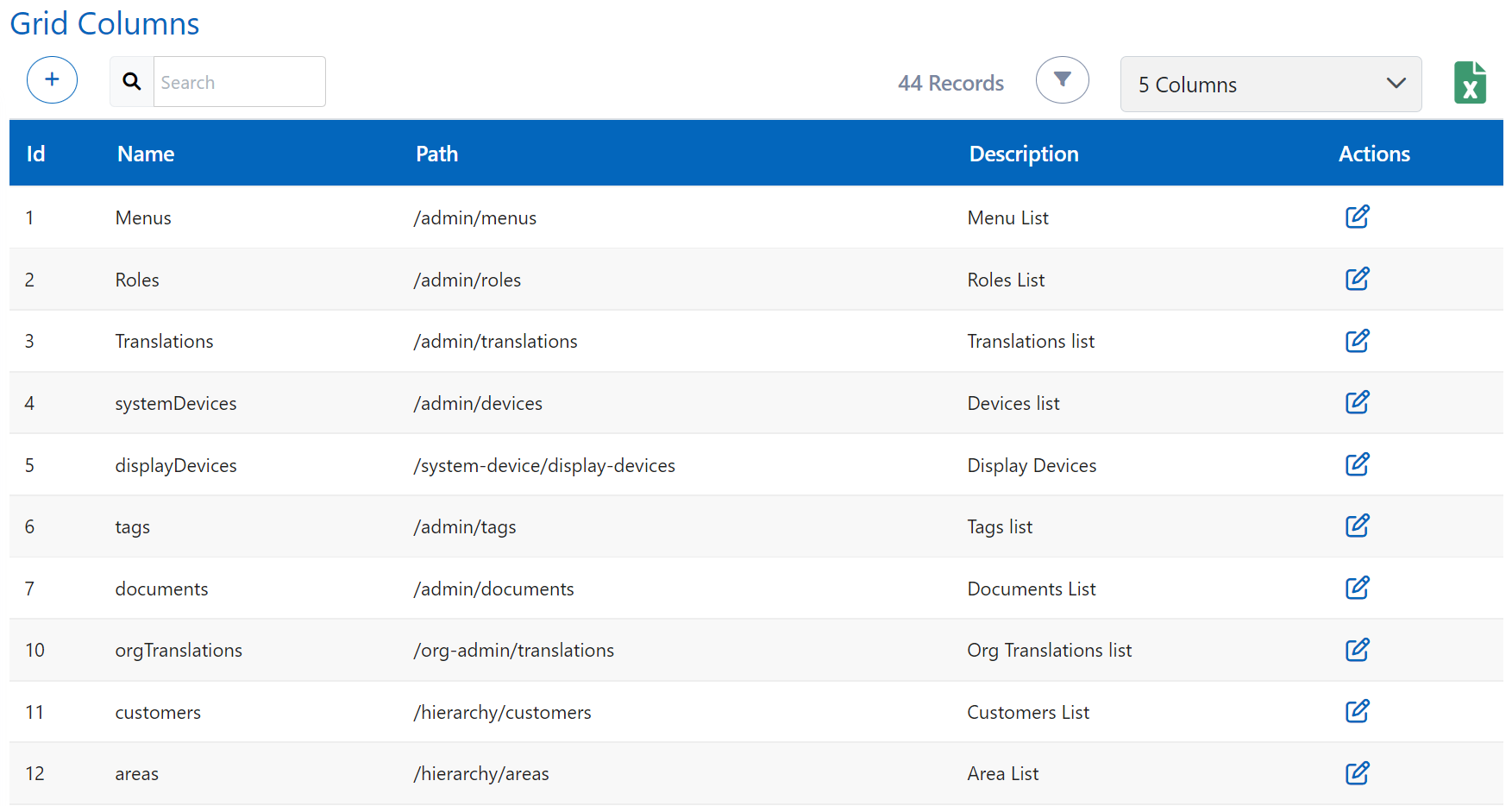Edit the Menus row
Image resolution: width=1512 pixels, height=806 pixels.
pyautogui.click(x=1357, y=217)
